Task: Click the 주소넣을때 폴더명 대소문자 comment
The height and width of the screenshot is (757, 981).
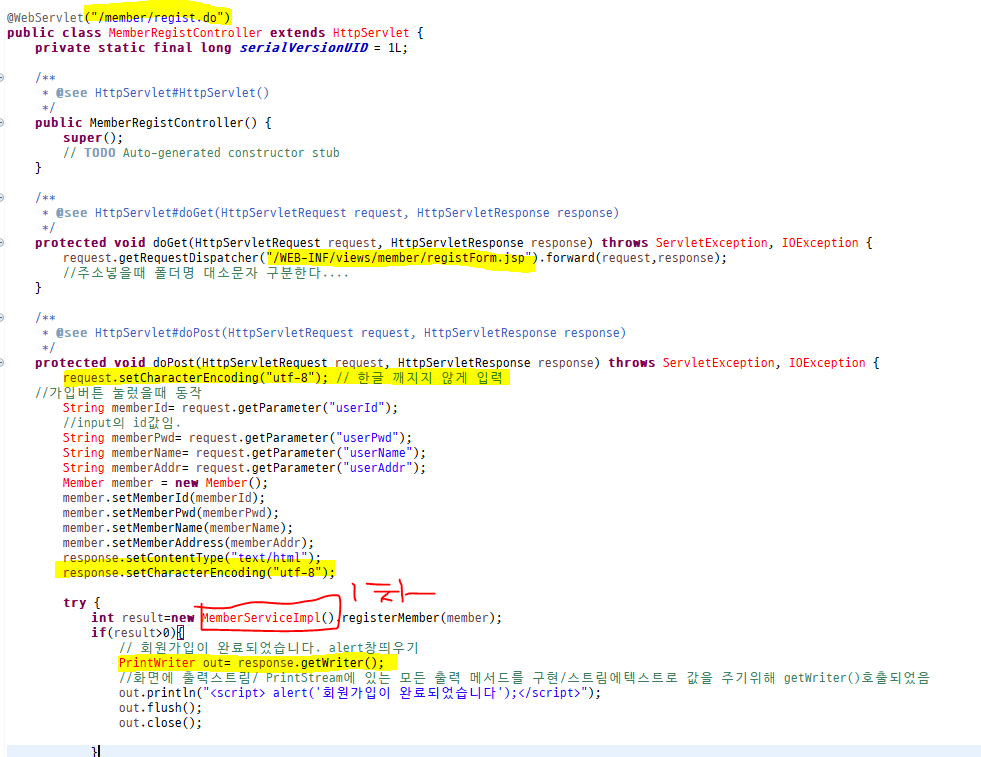Action: [x=205, y=273]
